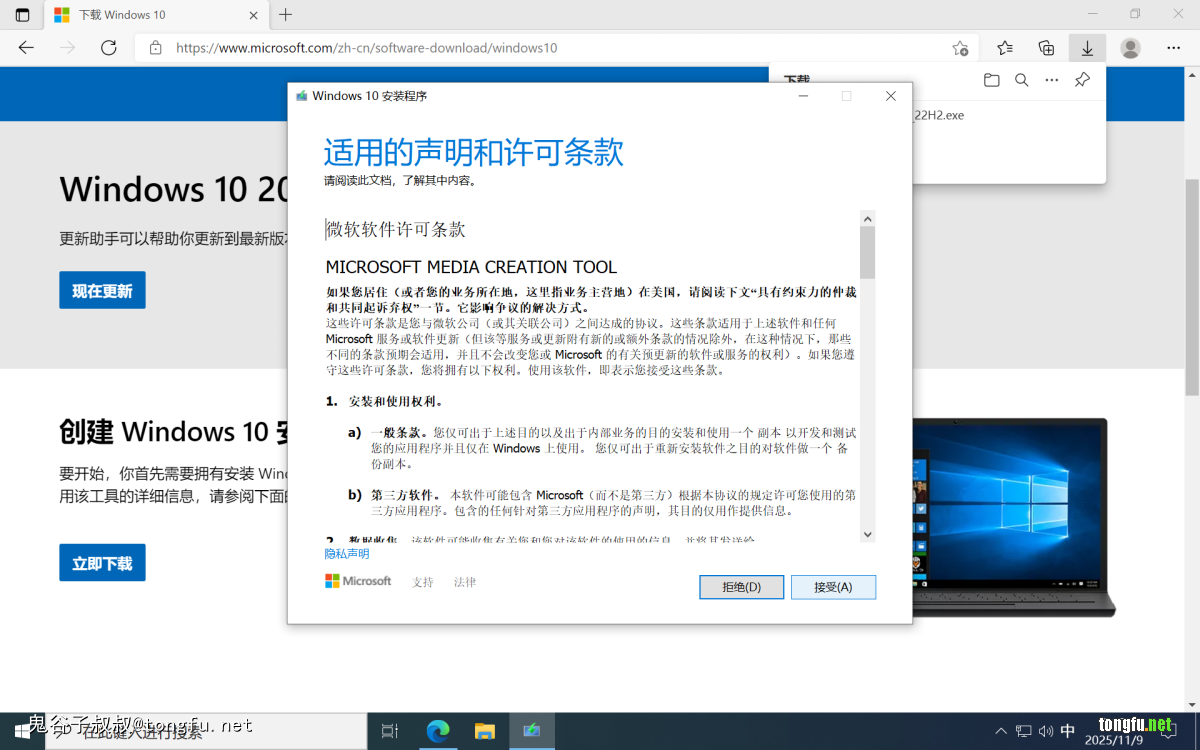Open the Legal (法律) link in installer

(x=465, y=582)
